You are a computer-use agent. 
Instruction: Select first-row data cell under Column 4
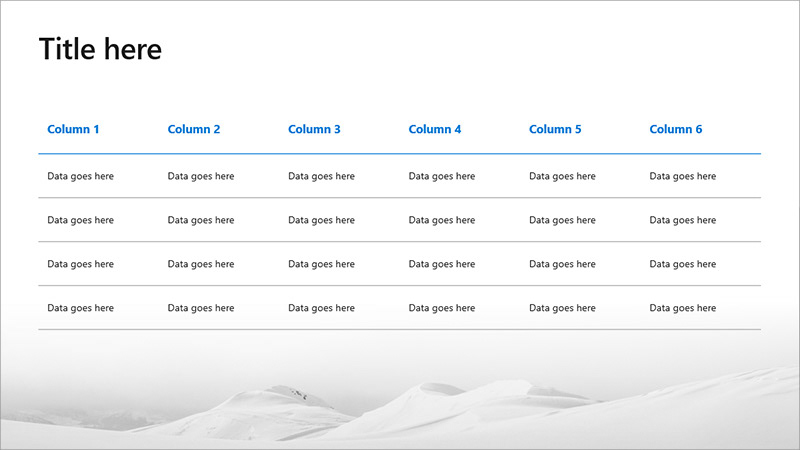pos(442,176)
